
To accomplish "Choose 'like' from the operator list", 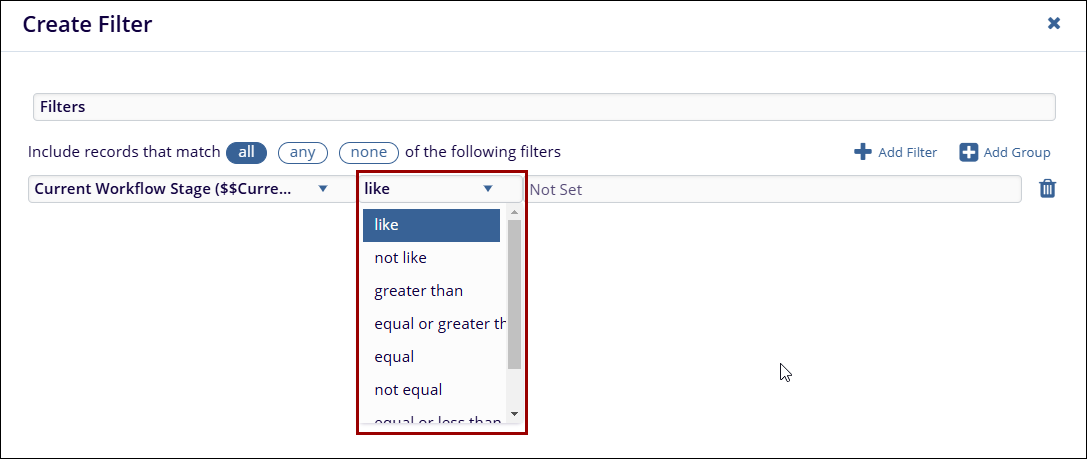I will coord(431,225).
